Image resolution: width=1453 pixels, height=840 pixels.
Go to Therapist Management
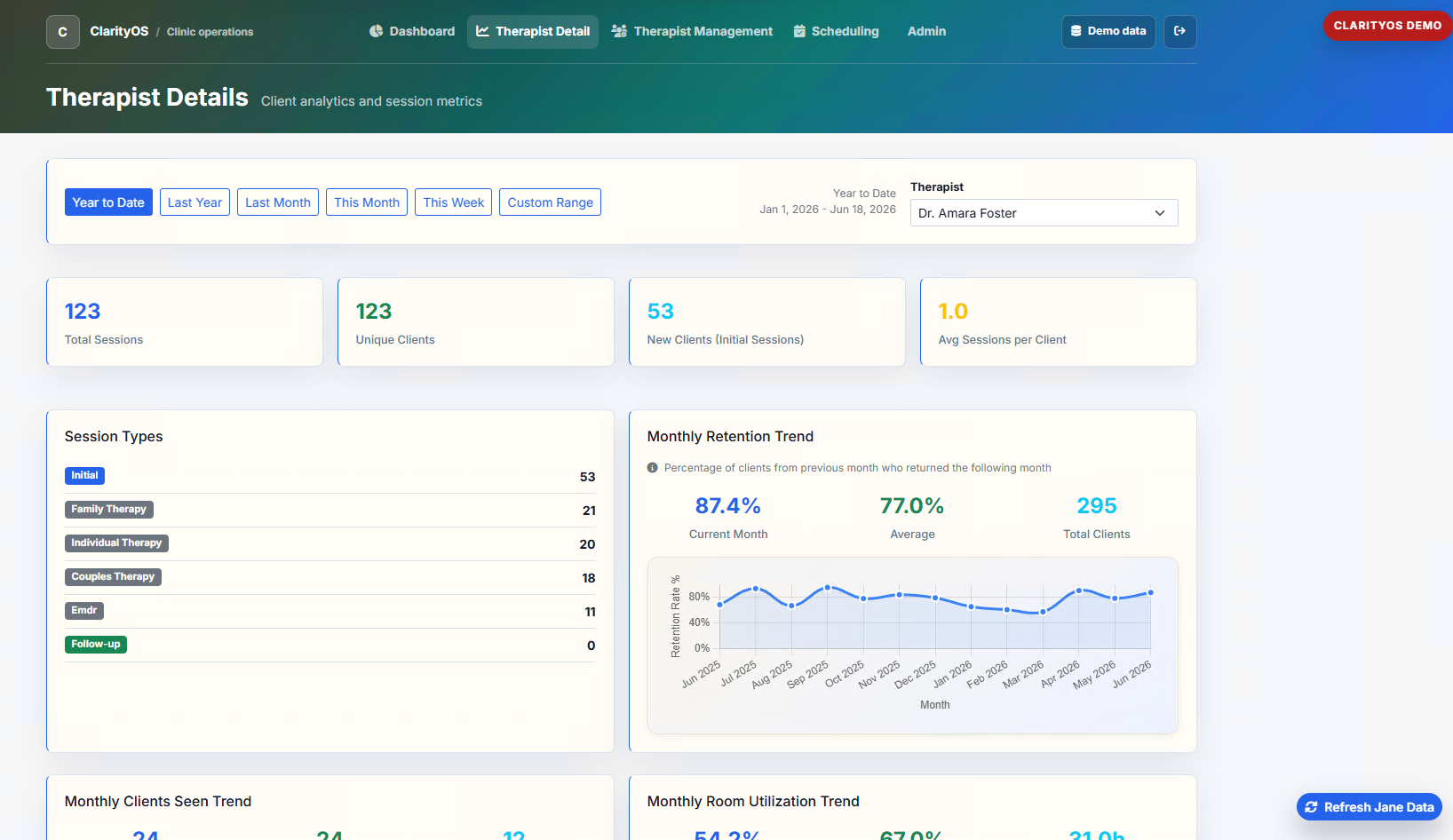(692, 31)
